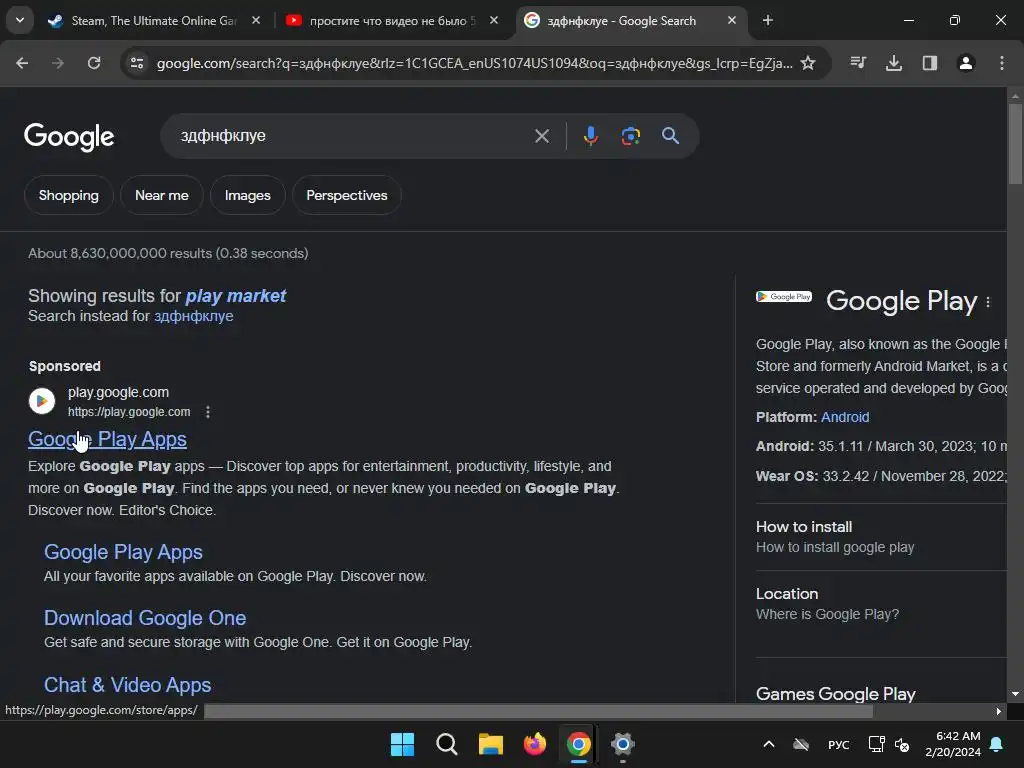Image resolution: width=1024 pixels, height=768 pixels.
Task: Open the Settings gear taskbar app
Action: pos(623,744)
